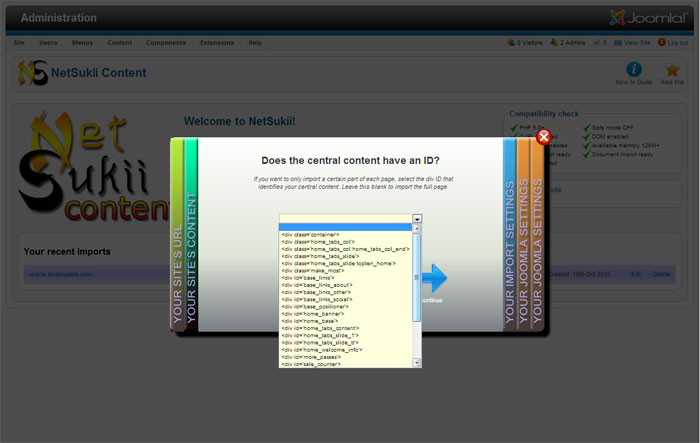
Task: Open the YOUR SITE'S URL wizard tab
Action: pyautogui.click(x=177, y=234)
